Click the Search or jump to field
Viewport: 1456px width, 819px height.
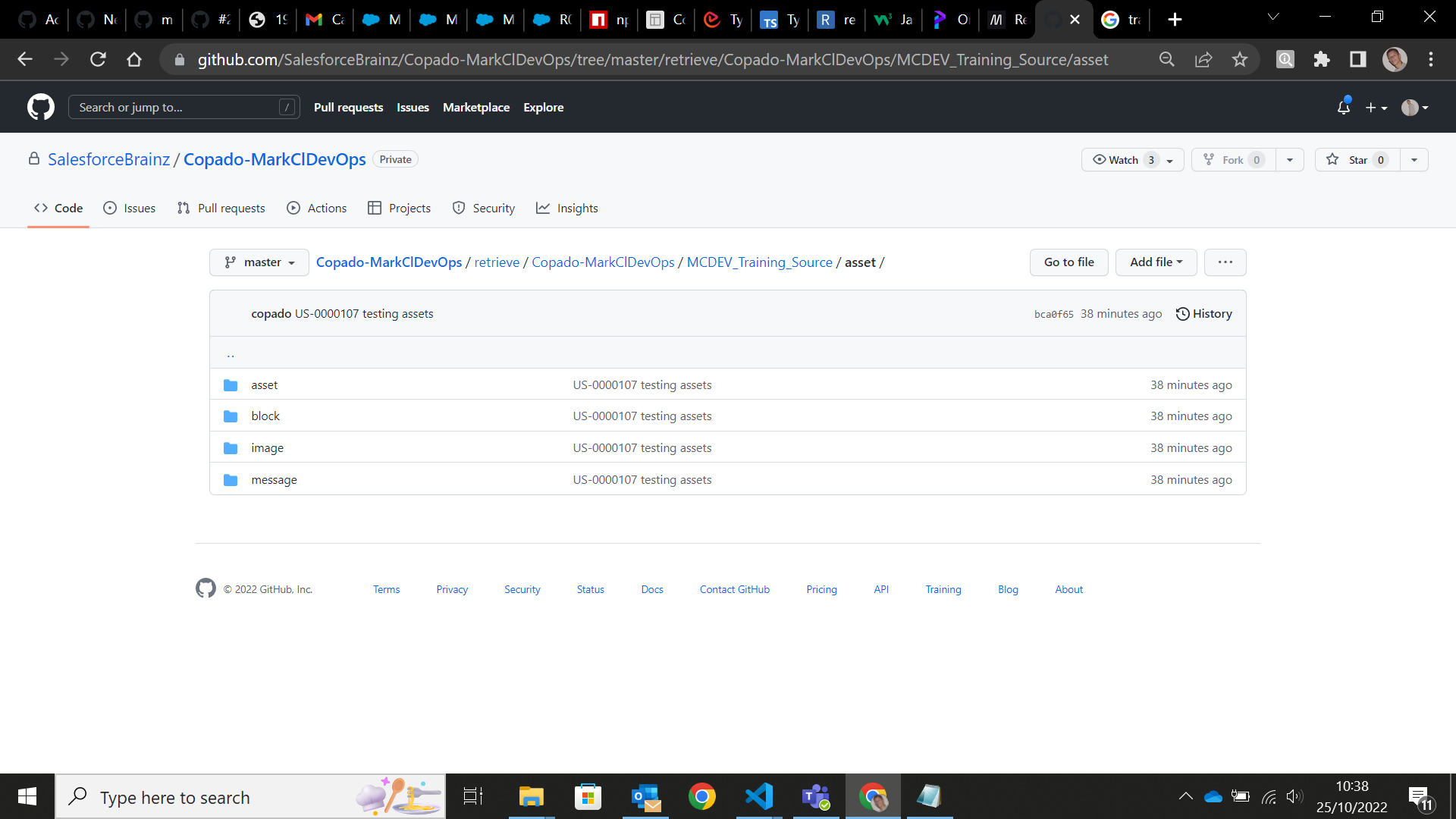[184, 107]
